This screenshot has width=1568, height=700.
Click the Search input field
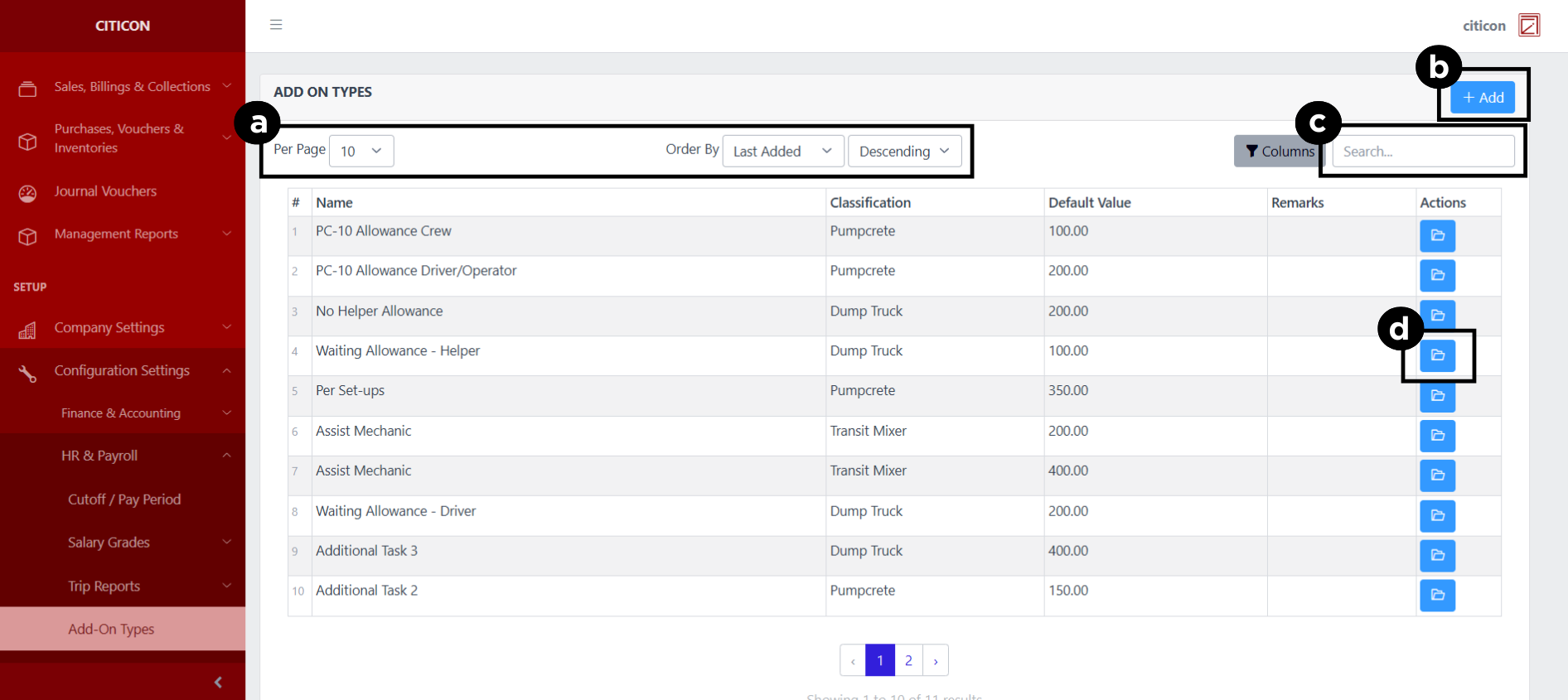pyautogui.click(x=1422, y=152)
